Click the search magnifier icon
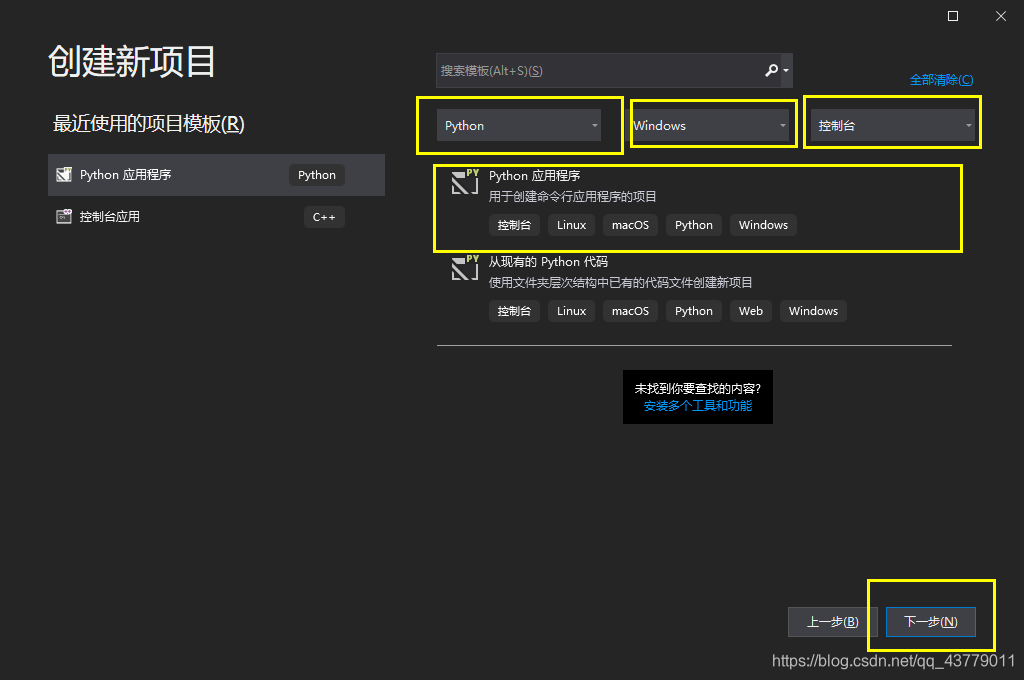Image resolution: width=1024 pixels, height=680 pixels. coord(771,70)
